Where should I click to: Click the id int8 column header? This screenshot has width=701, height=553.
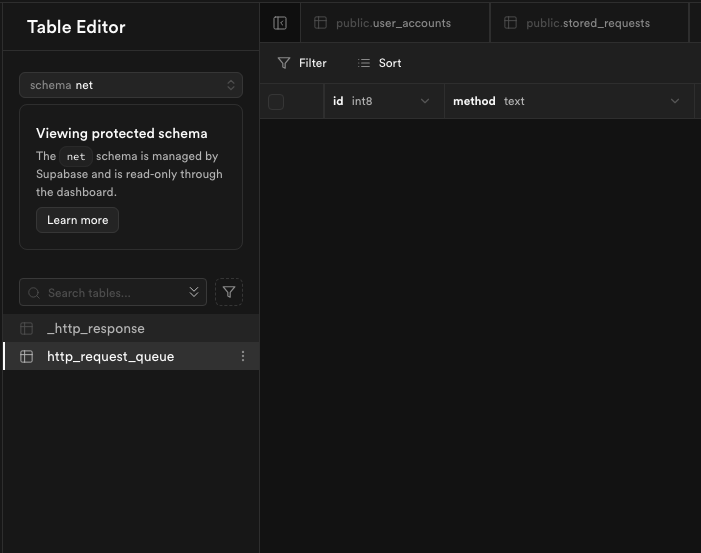click(384, 101)
